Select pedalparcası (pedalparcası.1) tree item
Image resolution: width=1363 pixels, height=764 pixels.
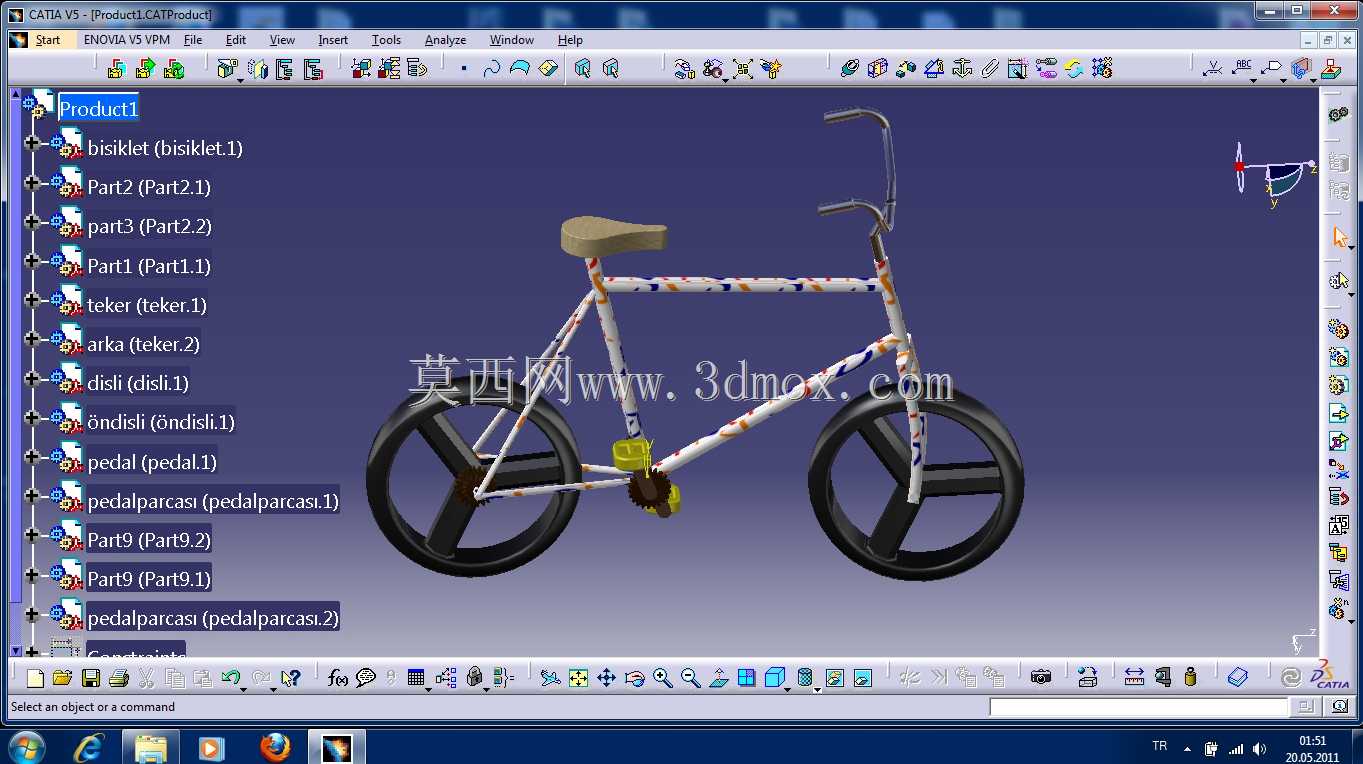[x=213, y=501]
